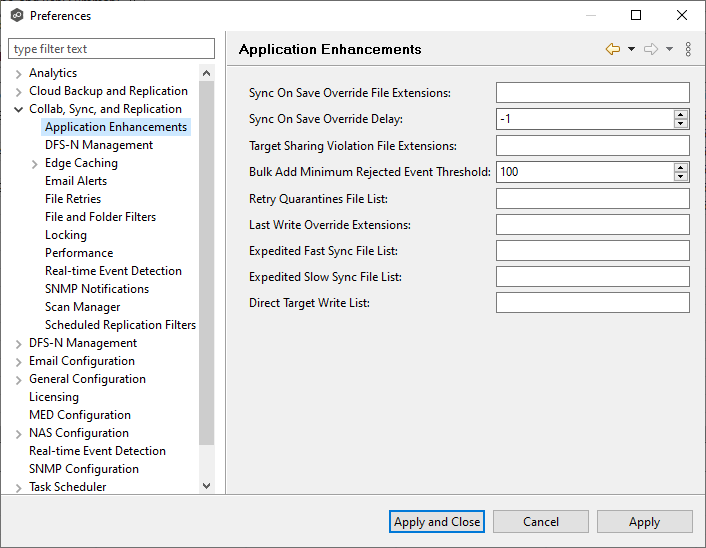Focus the type filter text search box

[111, 49]
